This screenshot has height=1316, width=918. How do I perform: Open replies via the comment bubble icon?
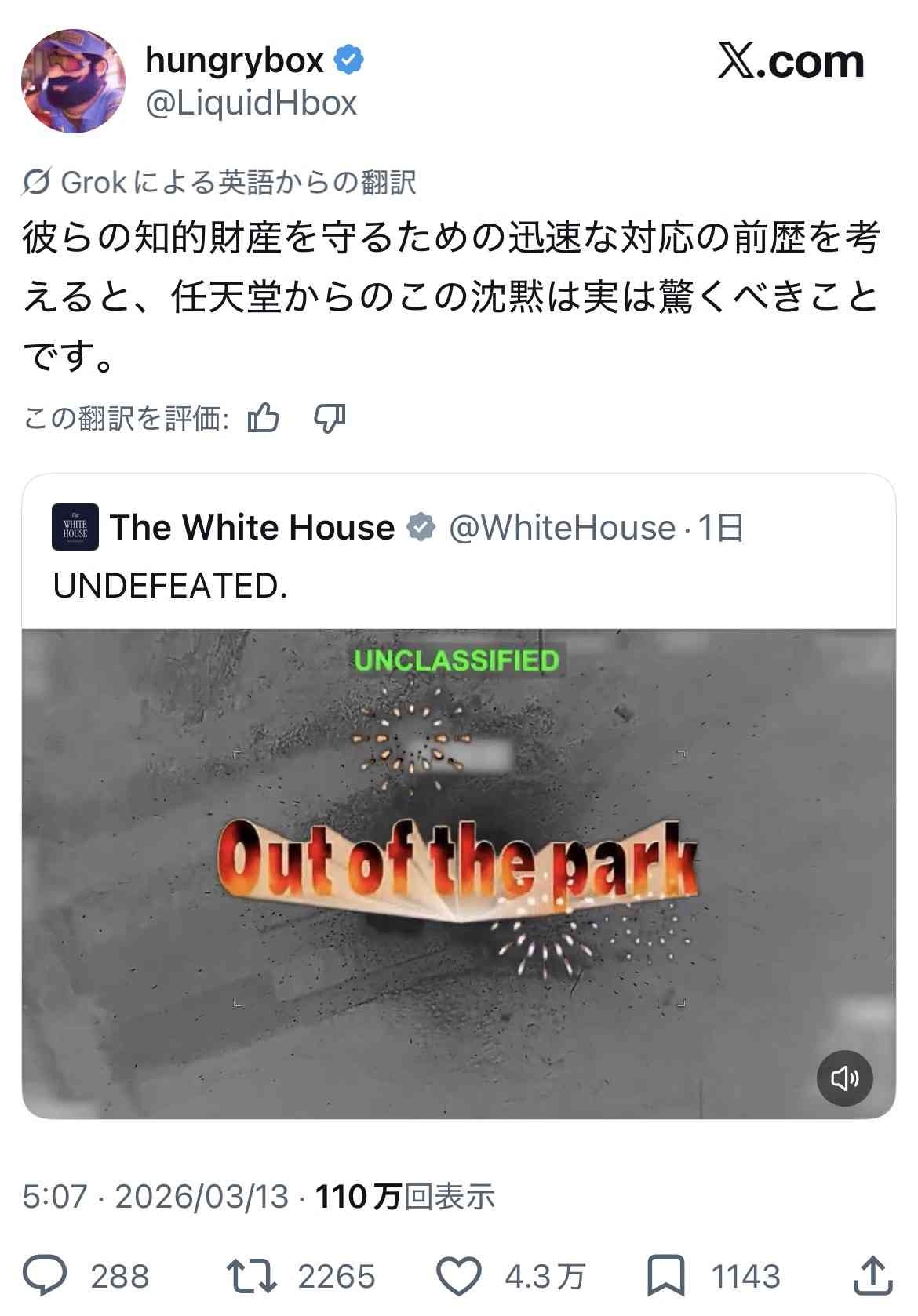(x=45, y=1276)
